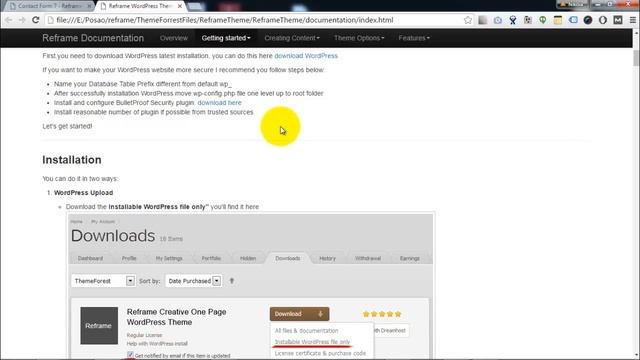The image size is (640, 360).
Task: Click the Downloads screenshot image
Action: 251,286
